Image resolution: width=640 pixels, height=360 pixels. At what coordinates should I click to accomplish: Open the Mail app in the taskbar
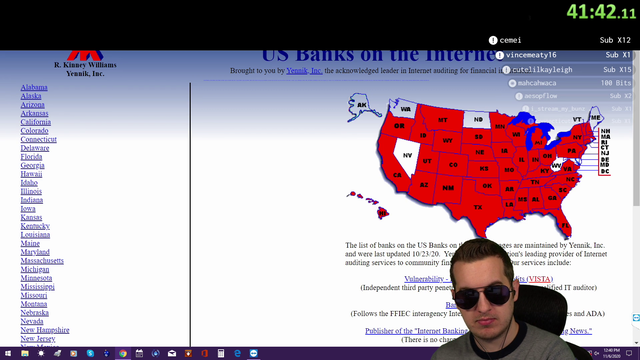pos(172,353)
